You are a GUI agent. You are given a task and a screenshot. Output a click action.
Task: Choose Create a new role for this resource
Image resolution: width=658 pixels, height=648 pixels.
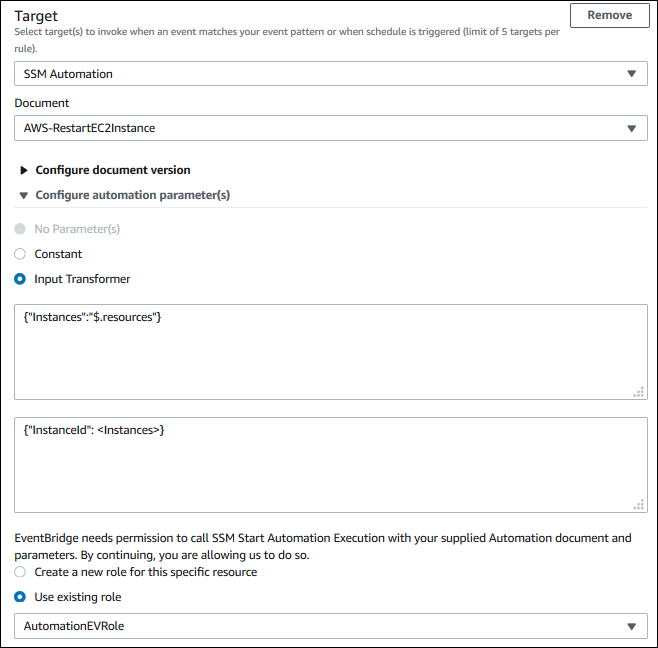tap(20, 572)
